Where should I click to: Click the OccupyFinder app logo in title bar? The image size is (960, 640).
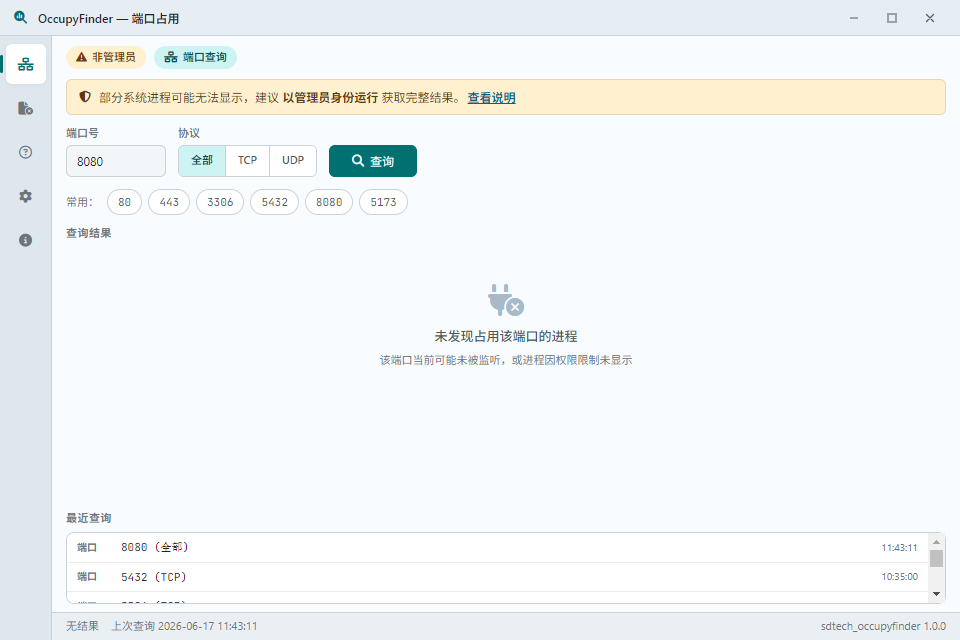(x=21, y=18)
